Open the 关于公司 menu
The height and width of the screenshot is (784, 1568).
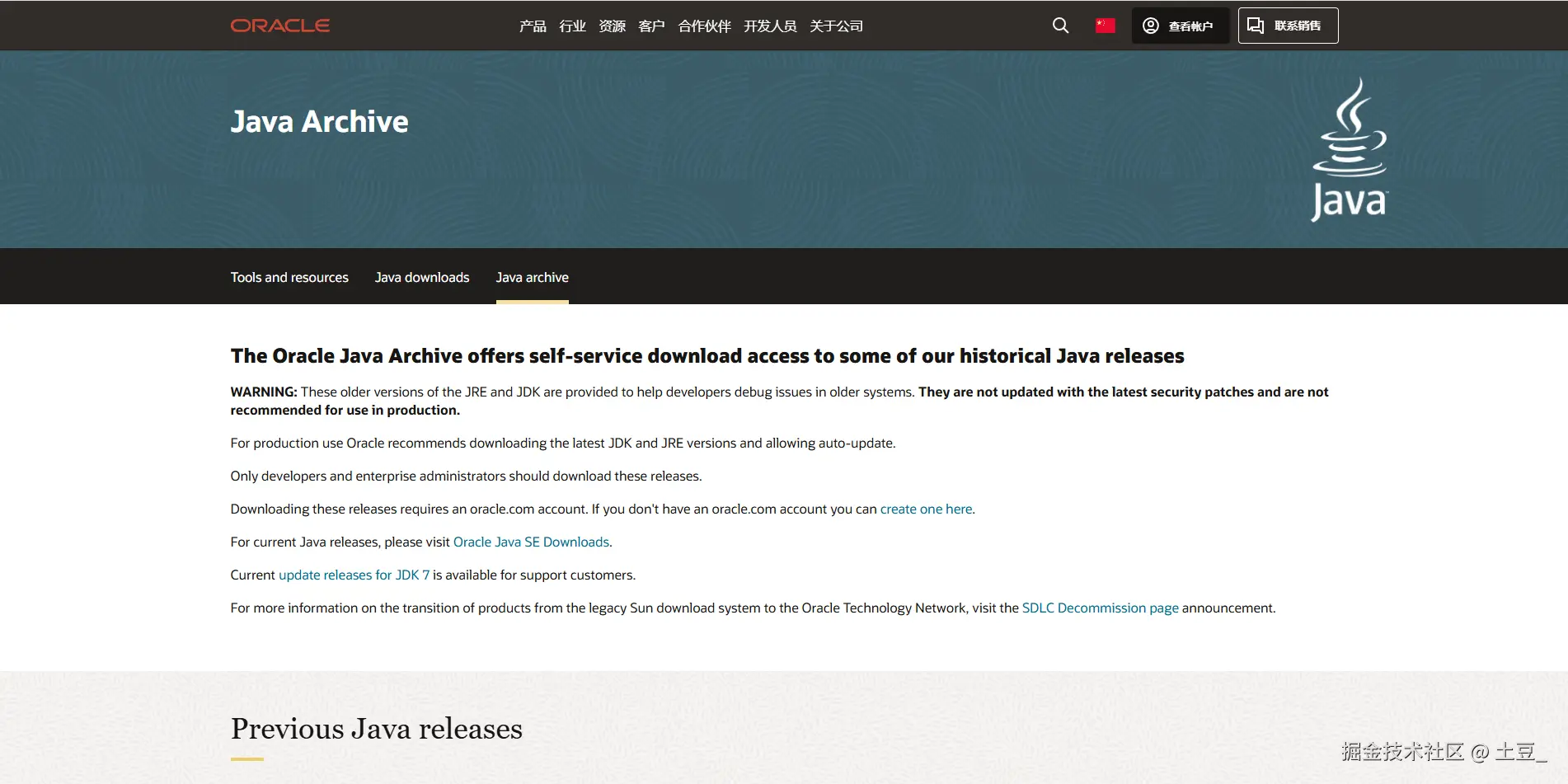click(x=836, y=26)
